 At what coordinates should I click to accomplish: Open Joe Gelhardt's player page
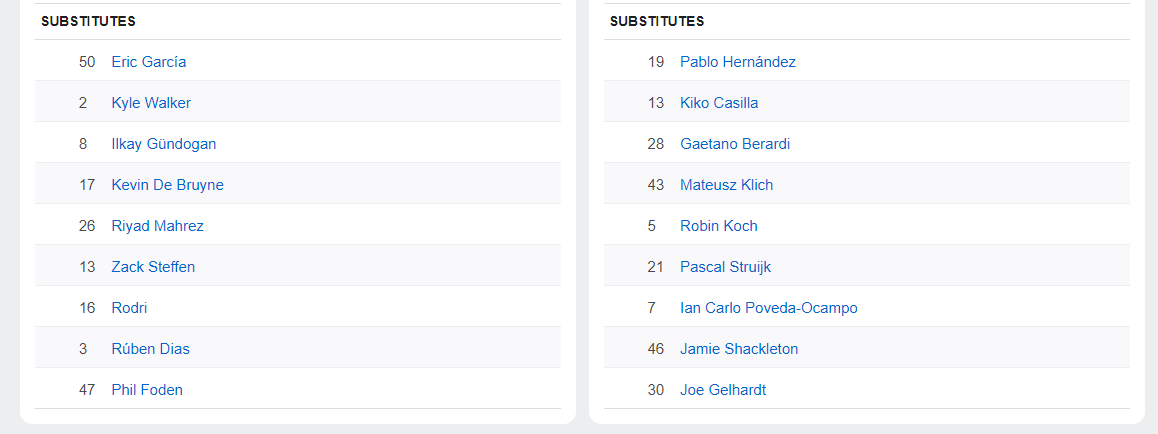click(x=722, y=390)
